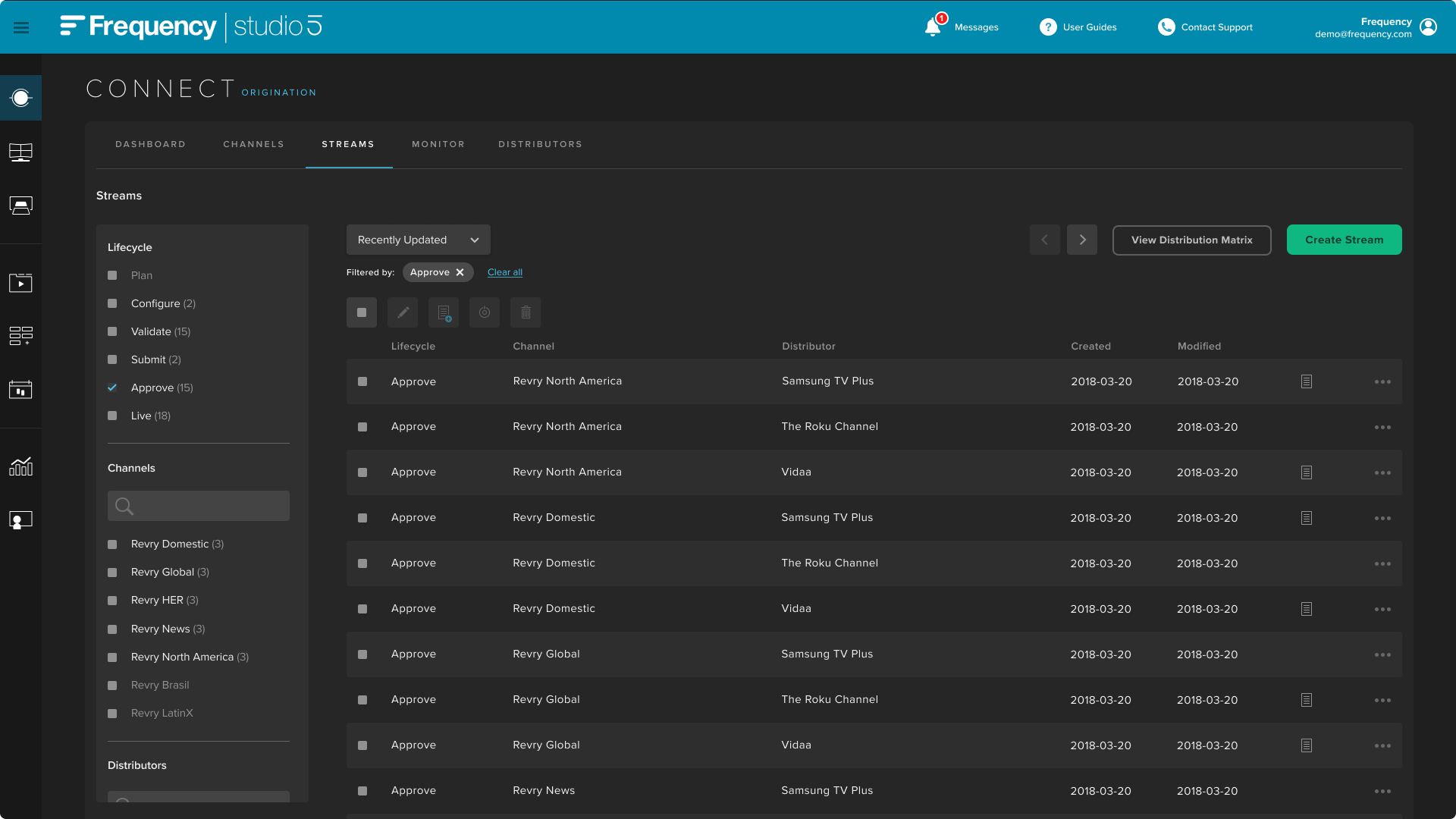Click the select-all streams checkbox in toolbar
The image size is (1456, 819).
(362, 312)
